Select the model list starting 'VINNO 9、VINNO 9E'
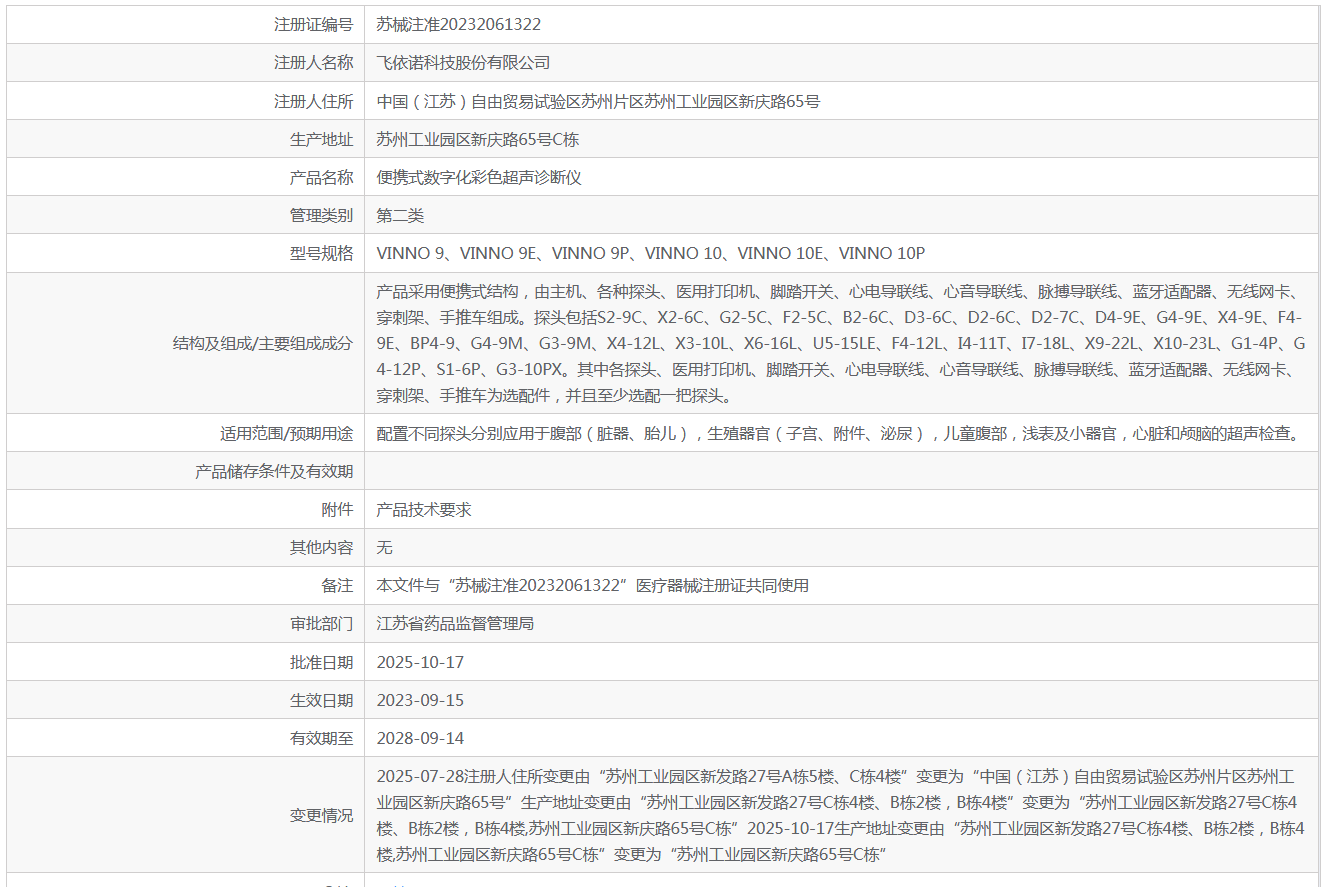The width and height of the screenshot is (1328, 887). tap(651, 254)
